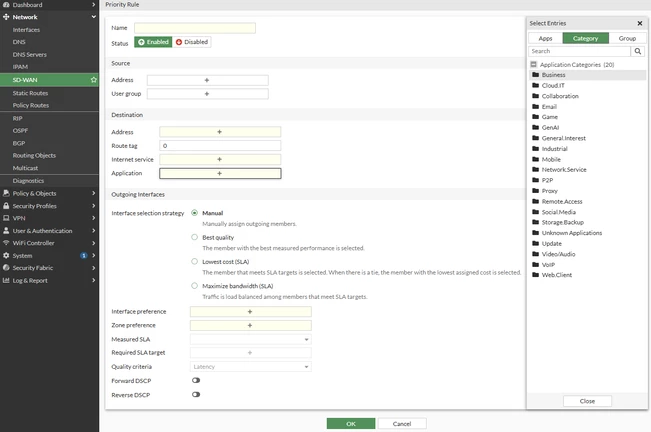Switch to the Category tab

coord(586,38)
